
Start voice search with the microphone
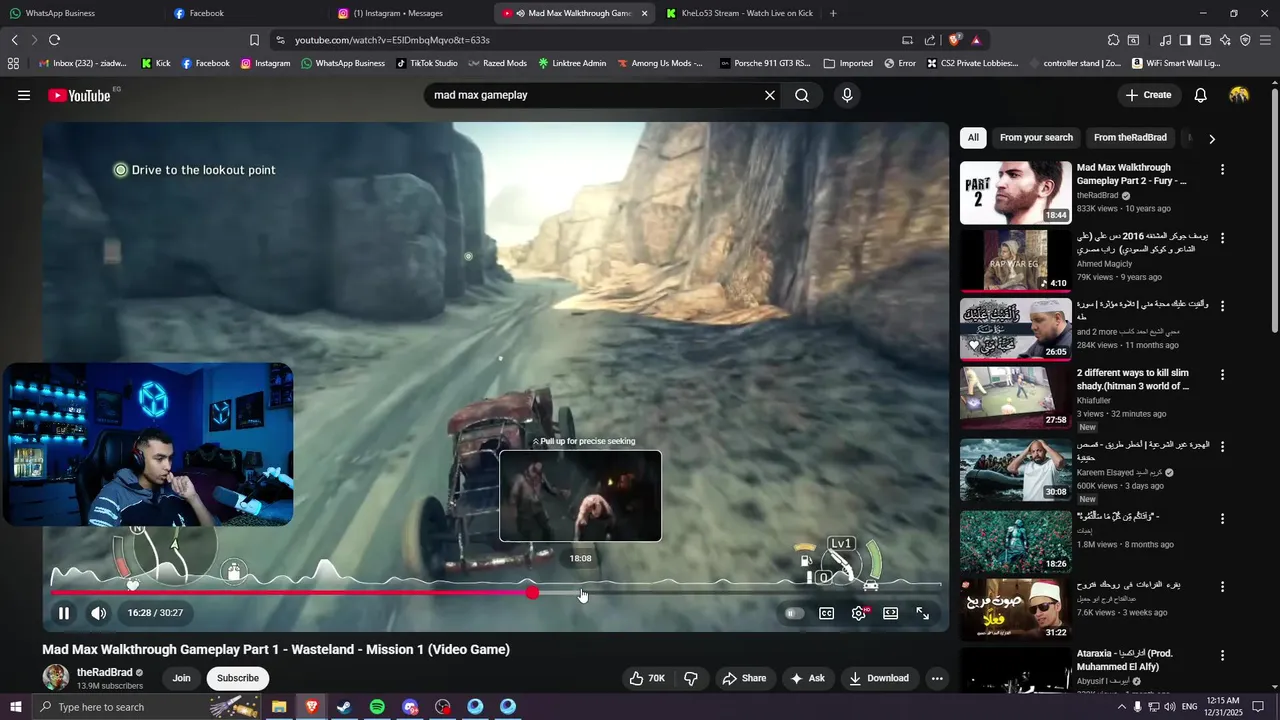click(847, 95)
